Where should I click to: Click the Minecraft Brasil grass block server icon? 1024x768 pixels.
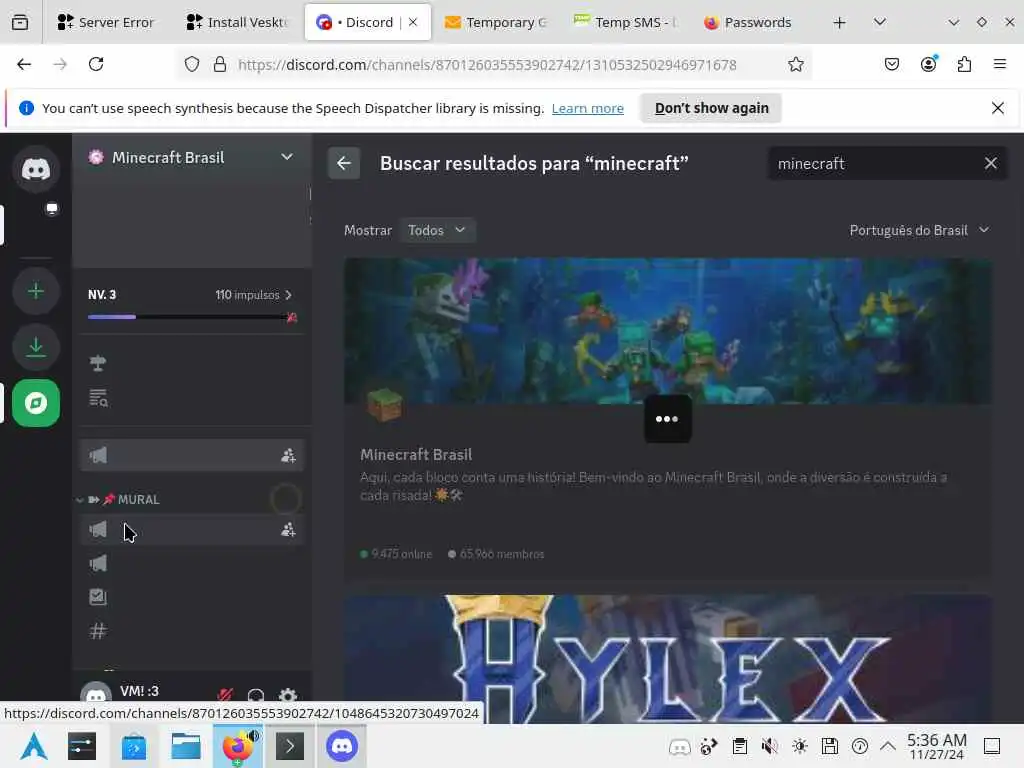pyautogui.click(x=385, y=404)
